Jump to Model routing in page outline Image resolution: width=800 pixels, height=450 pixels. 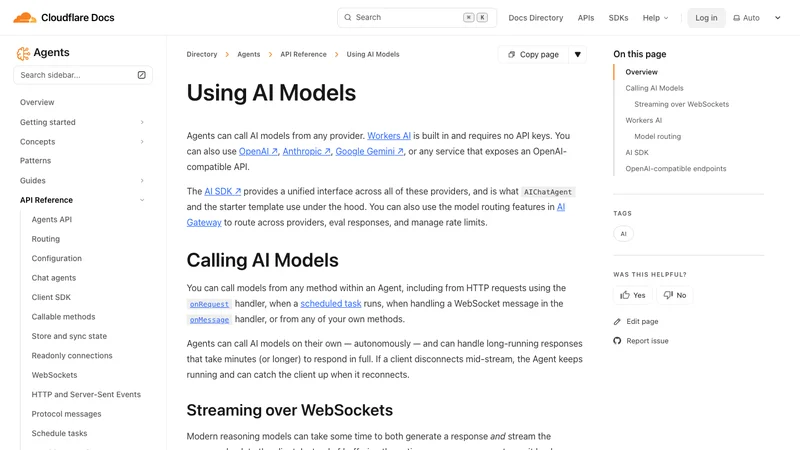tap(657, 136)
